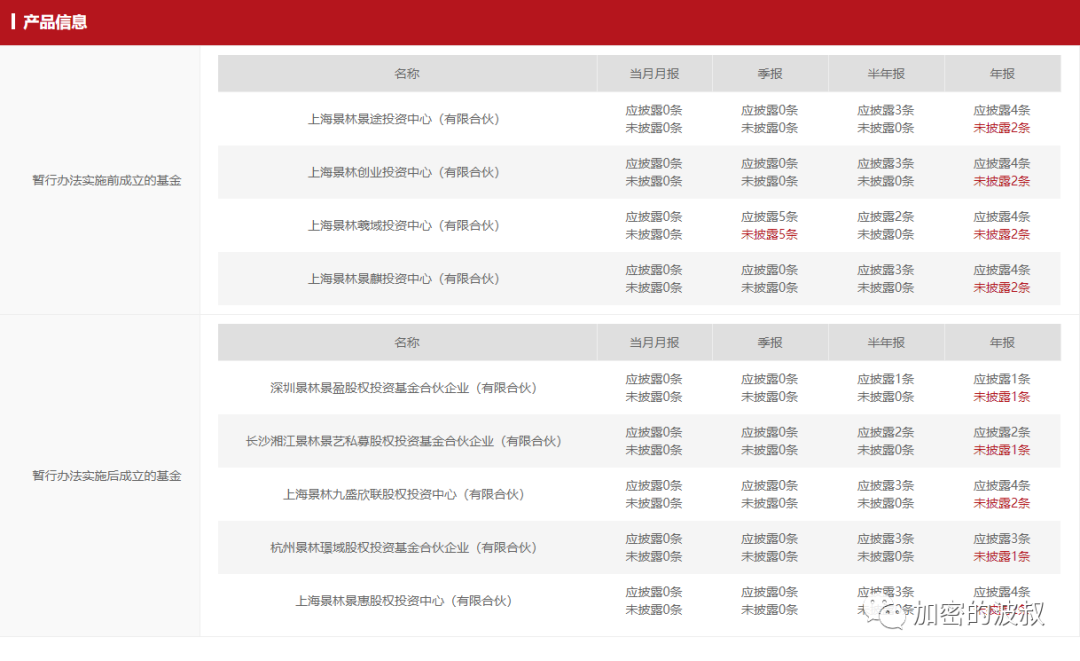Open 长沙湘江景林景艺私募股权投资基金合伙企业

407,440
